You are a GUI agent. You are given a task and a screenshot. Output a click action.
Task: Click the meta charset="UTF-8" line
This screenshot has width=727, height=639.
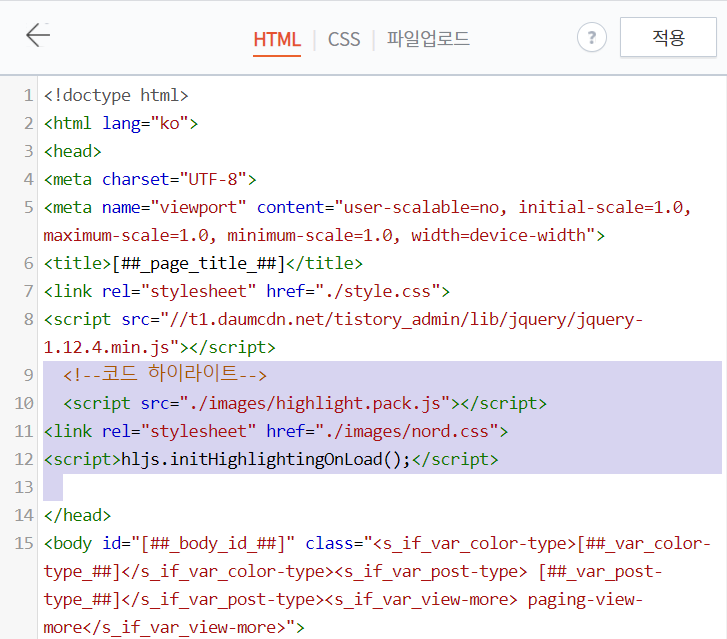click(x=150, y=179)
